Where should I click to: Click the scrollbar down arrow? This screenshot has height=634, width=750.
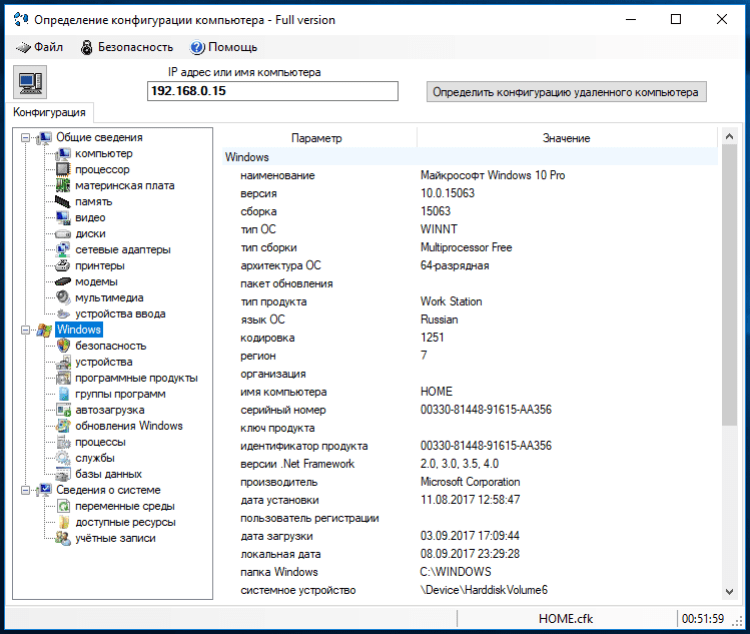coord(729,591)
